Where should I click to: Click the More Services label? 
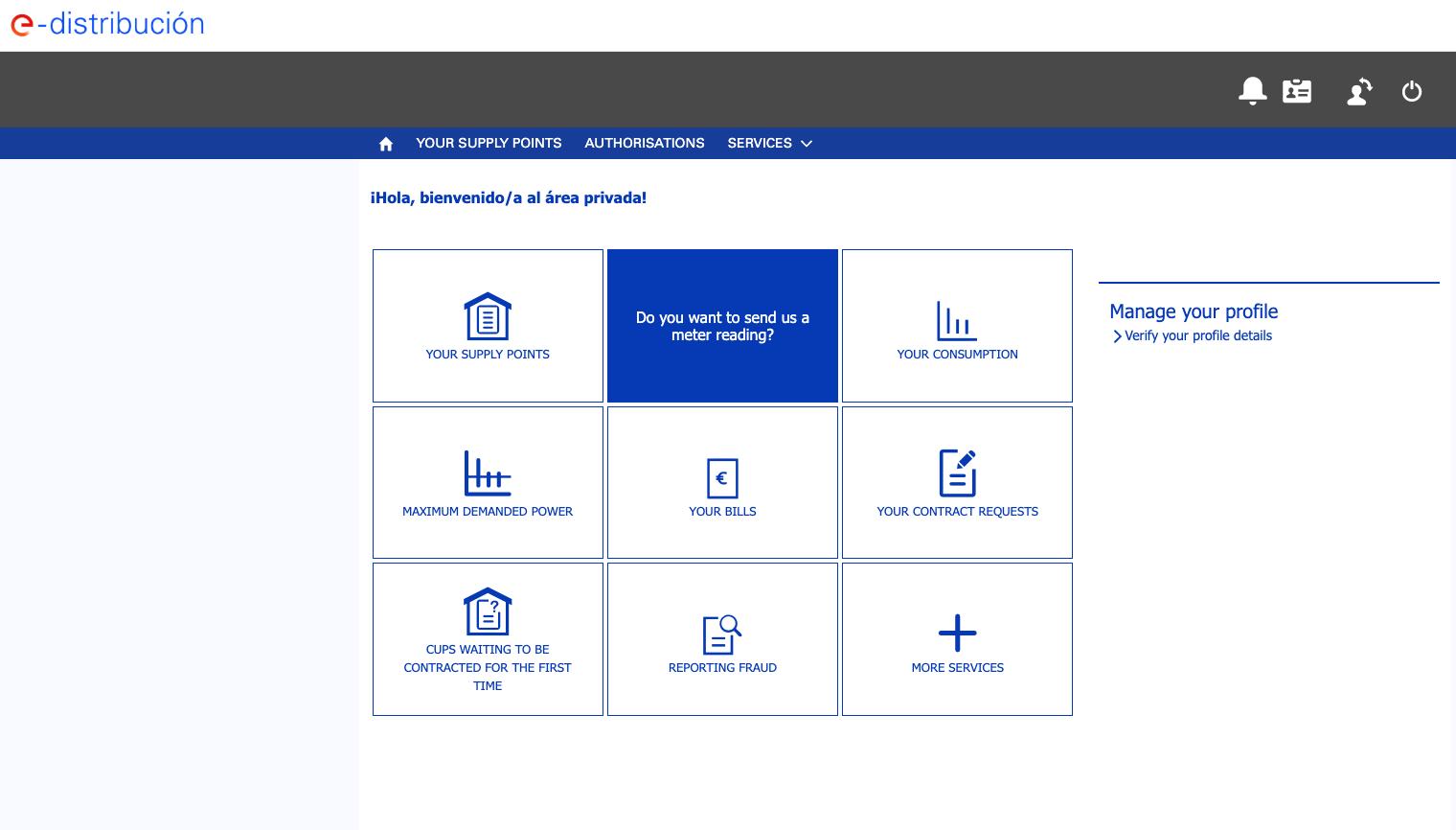957,668
